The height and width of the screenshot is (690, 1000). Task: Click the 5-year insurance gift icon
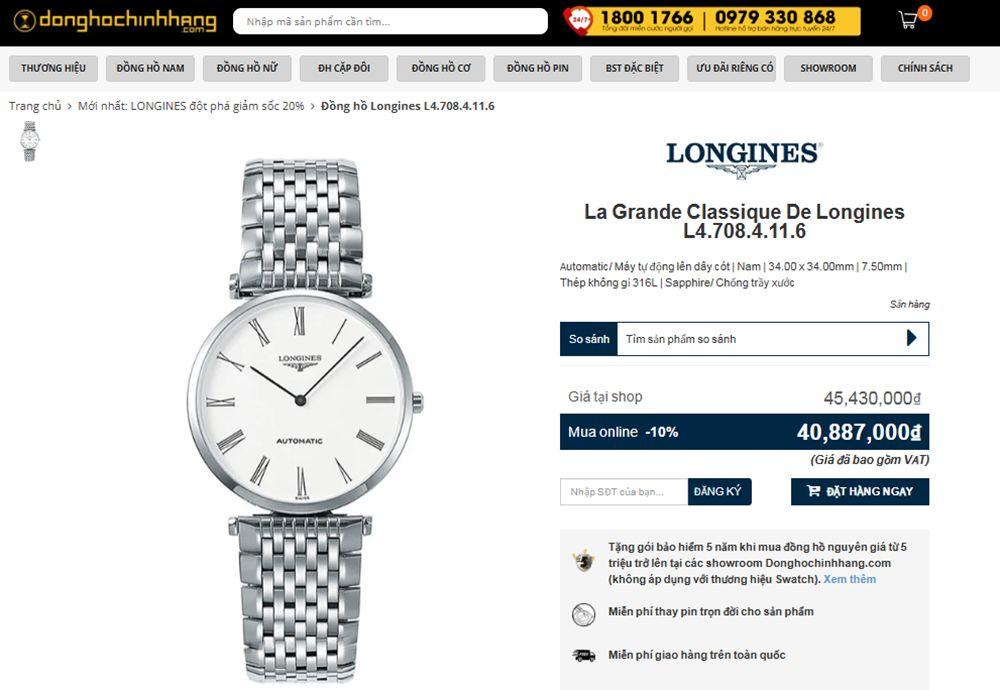coord(583,562)
